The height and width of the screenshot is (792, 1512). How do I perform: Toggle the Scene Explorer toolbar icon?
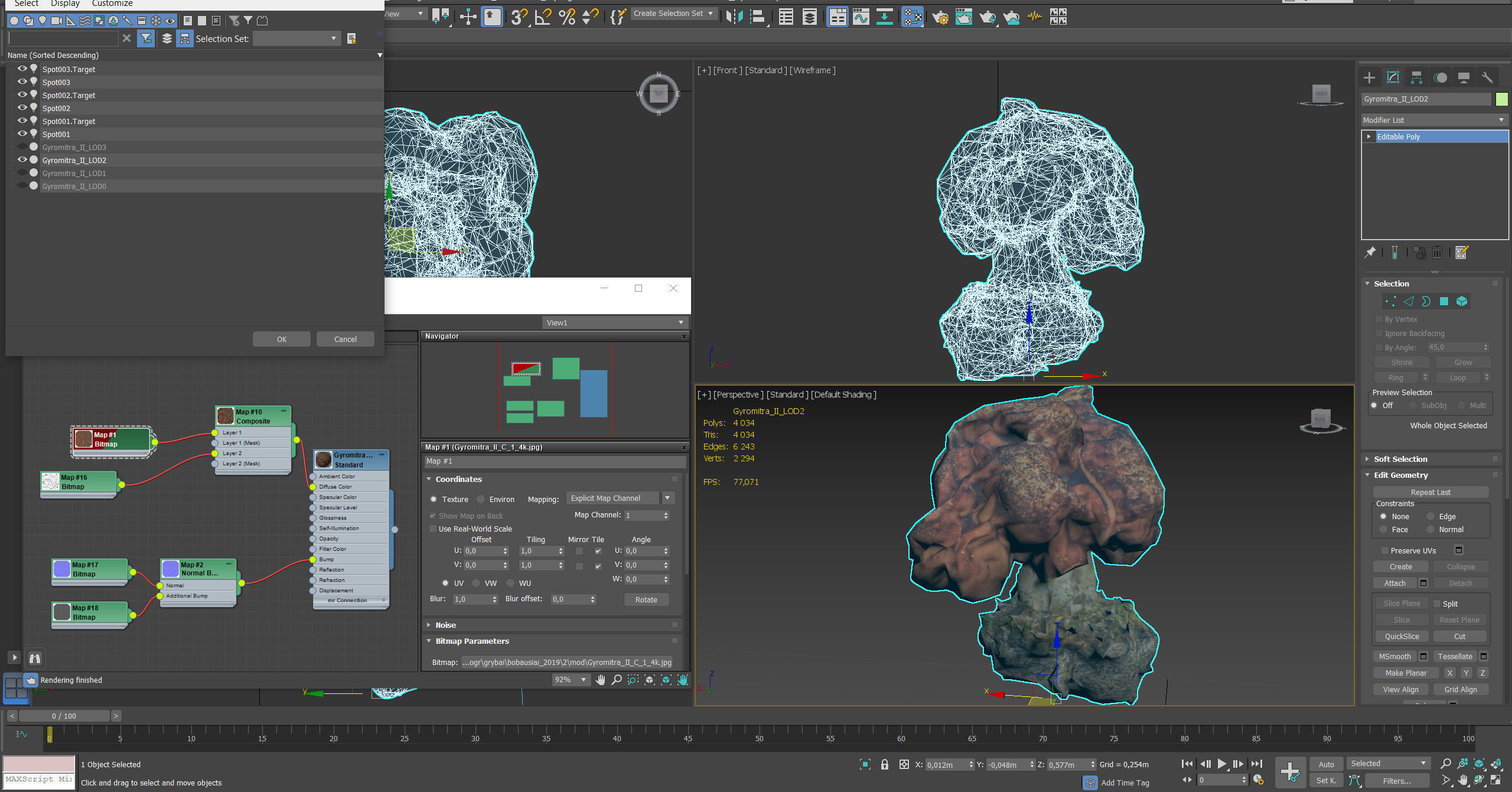(786, 17)
